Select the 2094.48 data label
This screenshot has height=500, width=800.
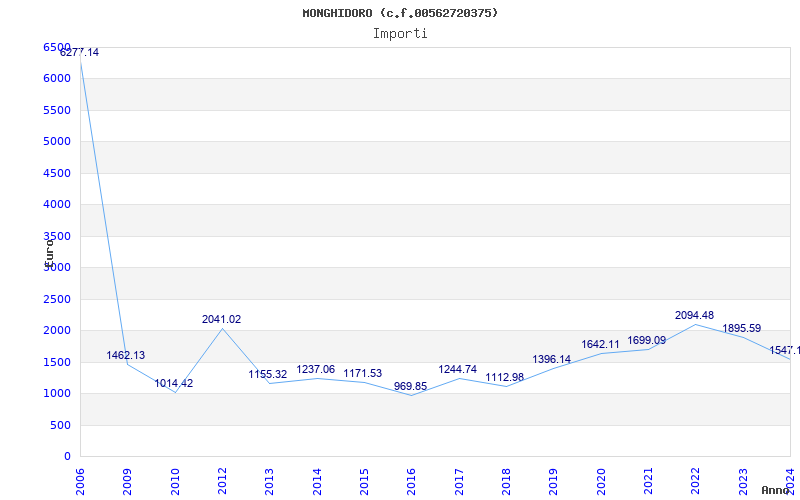click(x=694, y=315)
